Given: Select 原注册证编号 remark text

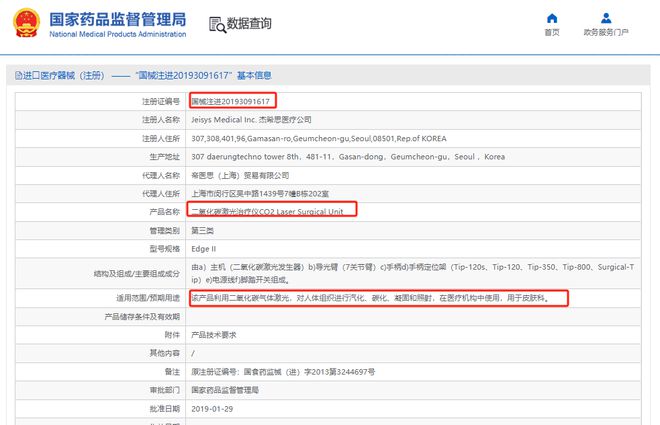Looking at the screenshot, I should point(283,372).
